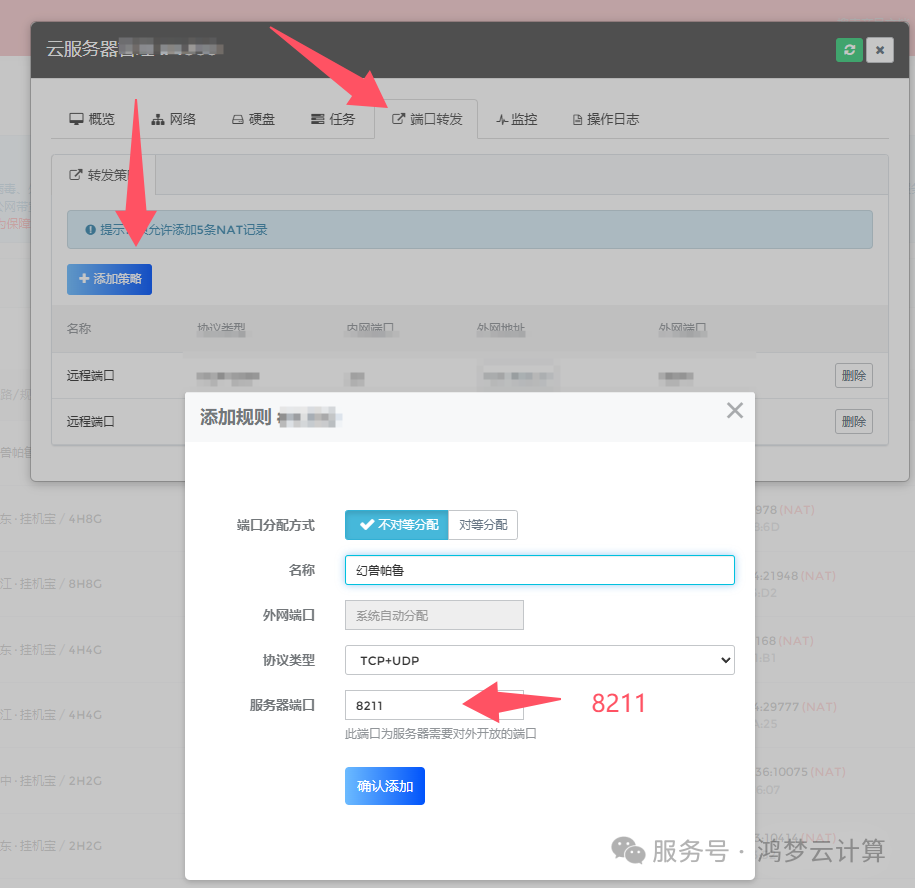
Task: Click the 转发策略 sub-tab
Action: 103,174
